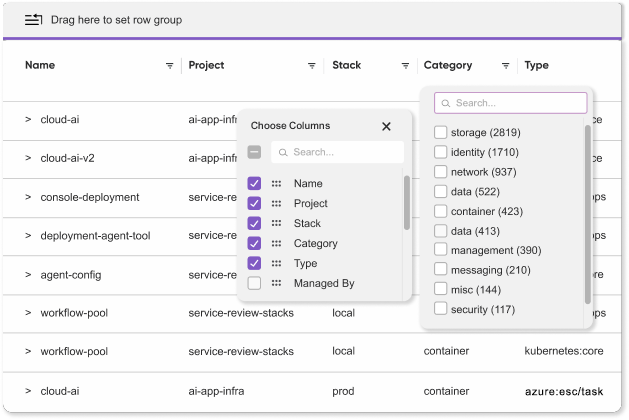Image resolution: width=629 pixels, height=420 pixels.
Task: Expand the deployment-agent-tool row
Action: tap(28, 235)
